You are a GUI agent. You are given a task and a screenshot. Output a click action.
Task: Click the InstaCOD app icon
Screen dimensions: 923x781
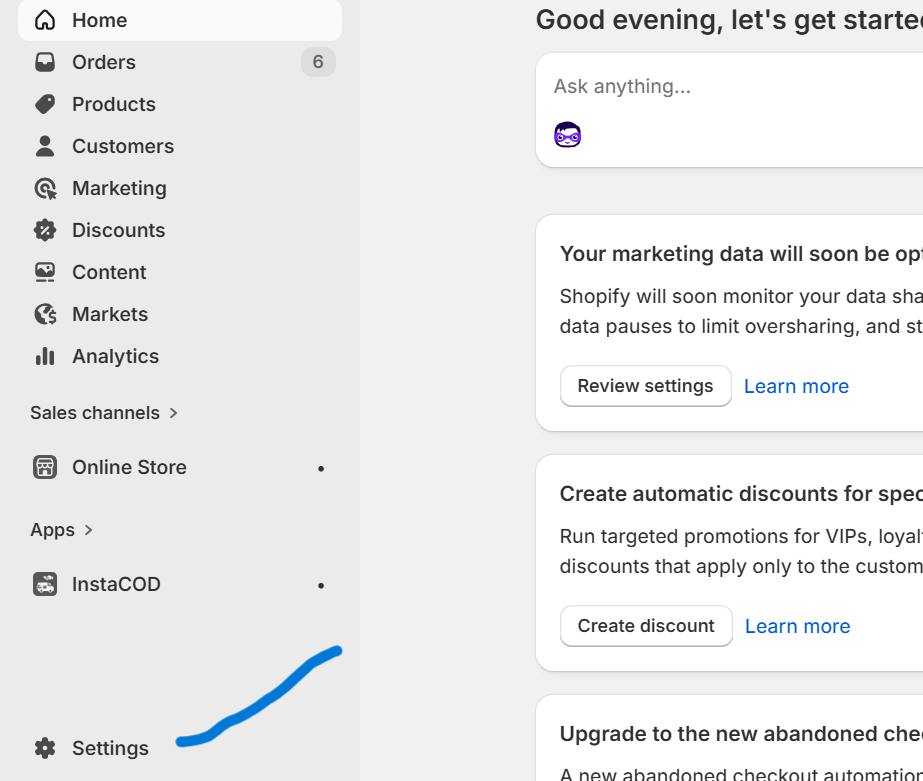tap(45, 584)
